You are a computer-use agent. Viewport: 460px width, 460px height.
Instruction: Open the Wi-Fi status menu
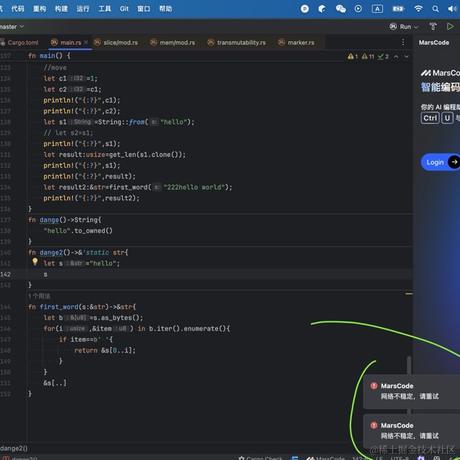418,9
